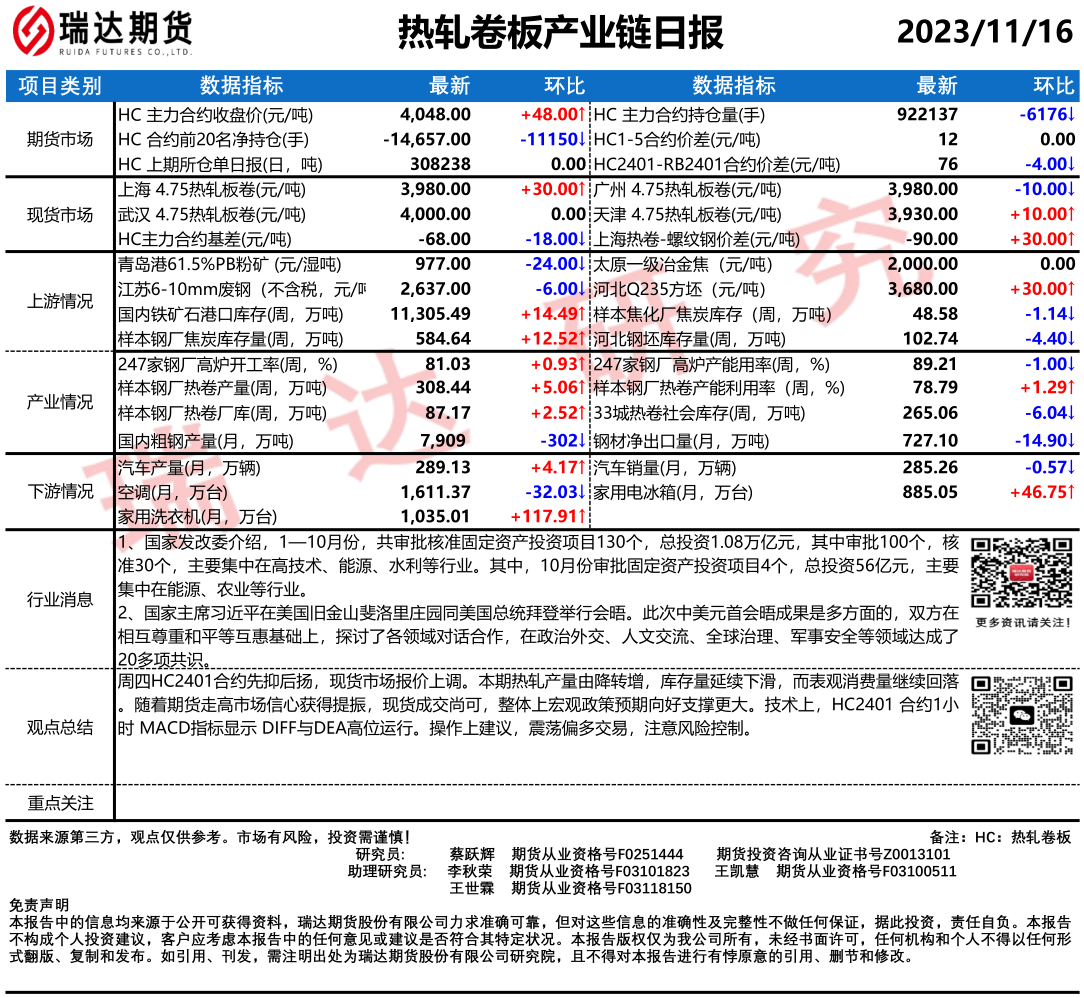Screen dimensions: 1084x998
Task: Click the report date 2023/11/16
Action: [984, 33]
